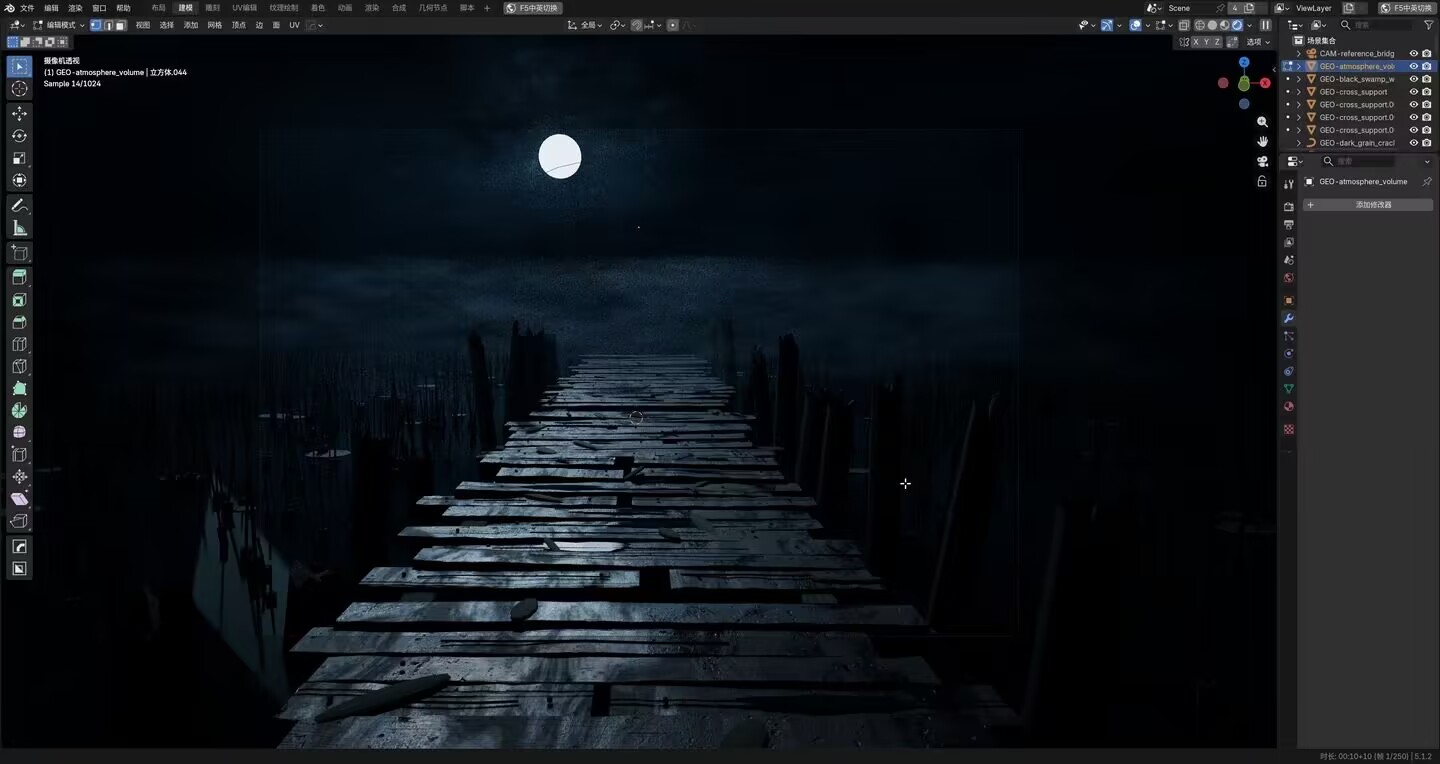Select the Scale tool in the left toolbar
Viewport: 1440px width, 764px height.
click(19, 158)
